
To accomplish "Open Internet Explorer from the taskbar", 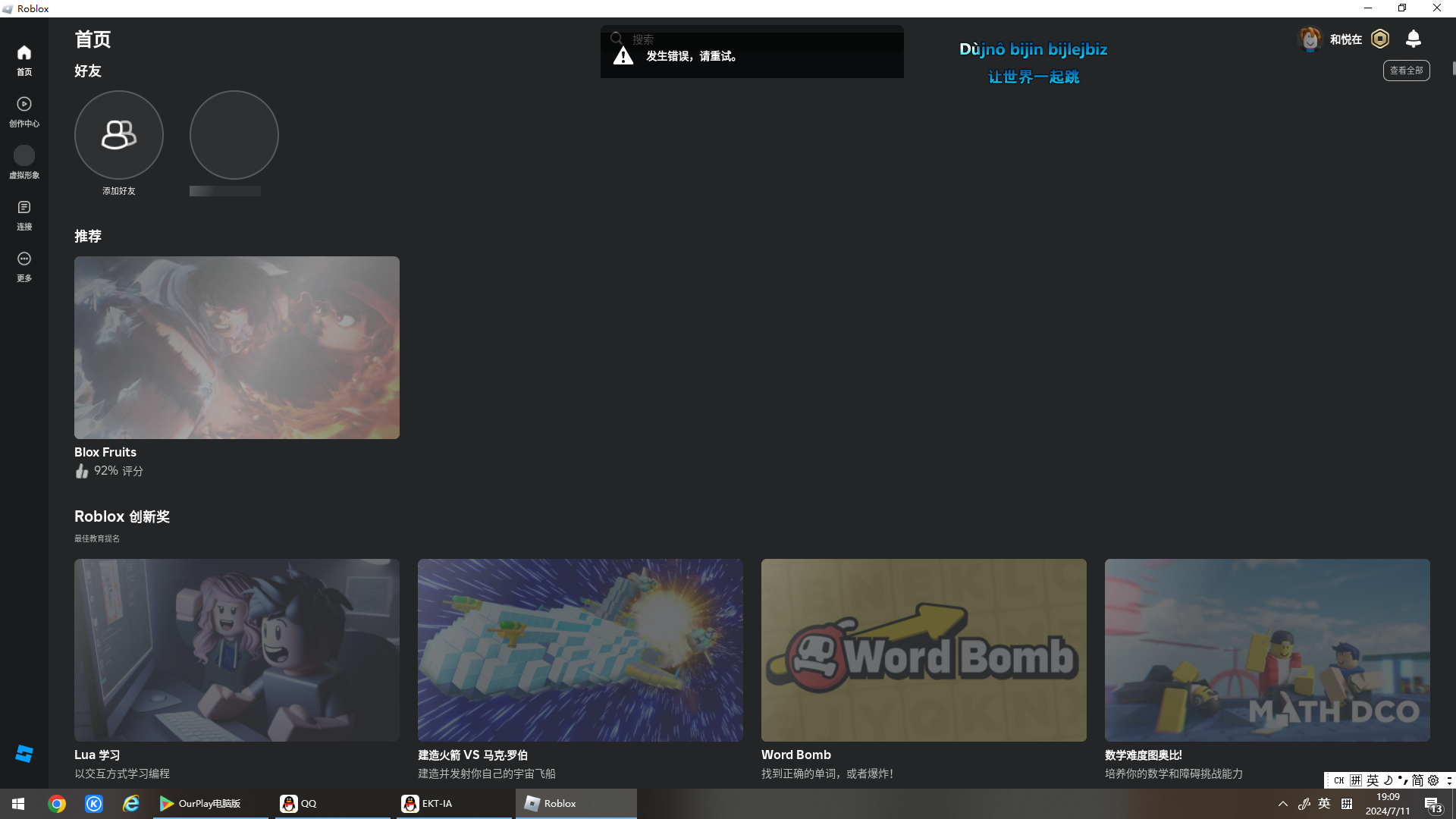I will coord(131,804).
